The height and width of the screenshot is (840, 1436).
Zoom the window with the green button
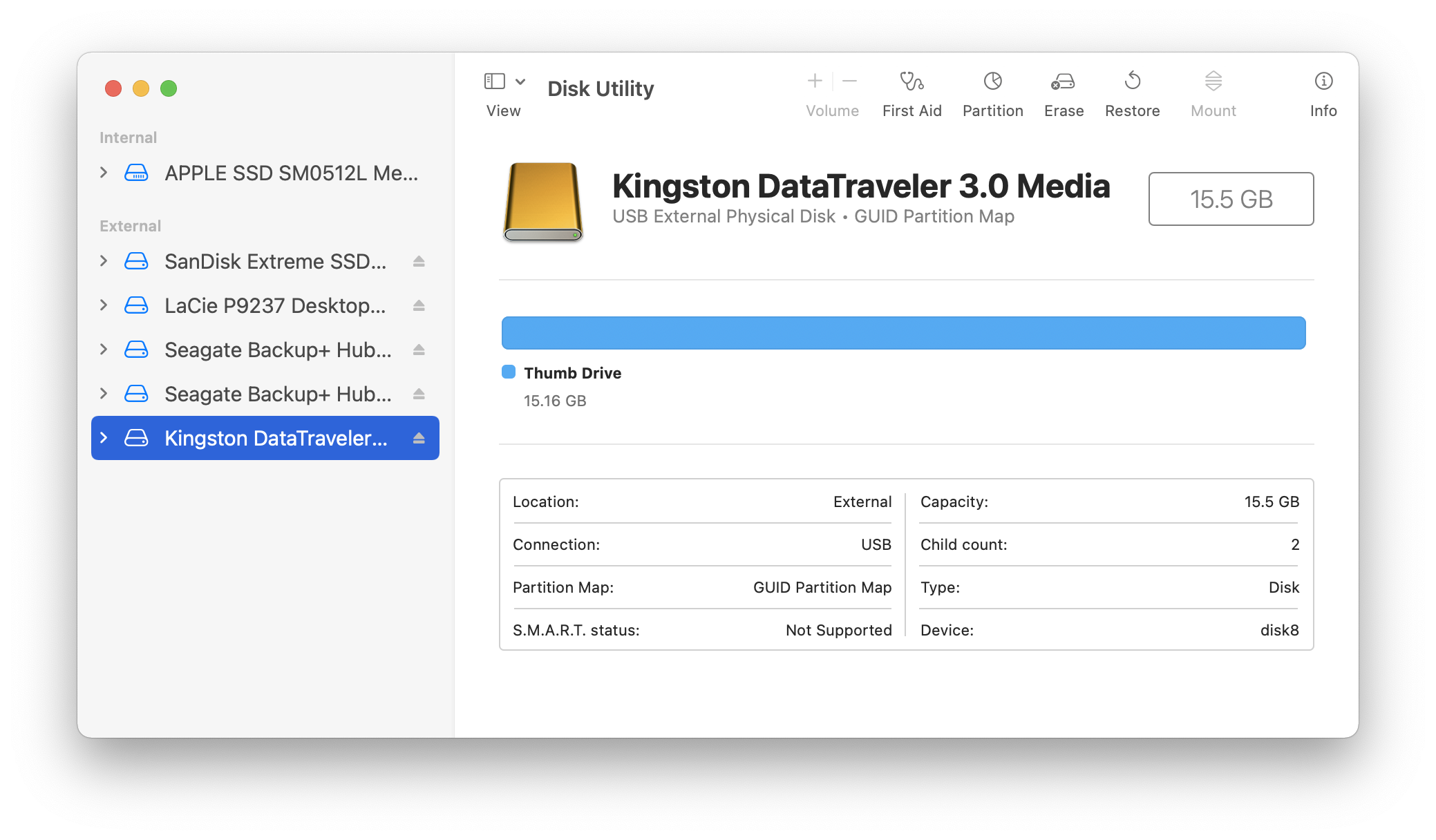(x=169, y=88)
